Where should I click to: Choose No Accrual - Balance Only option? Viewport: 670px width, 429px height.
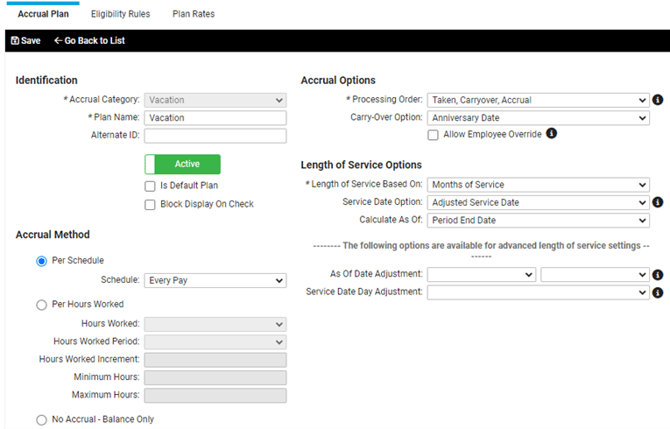click(41, 420)
